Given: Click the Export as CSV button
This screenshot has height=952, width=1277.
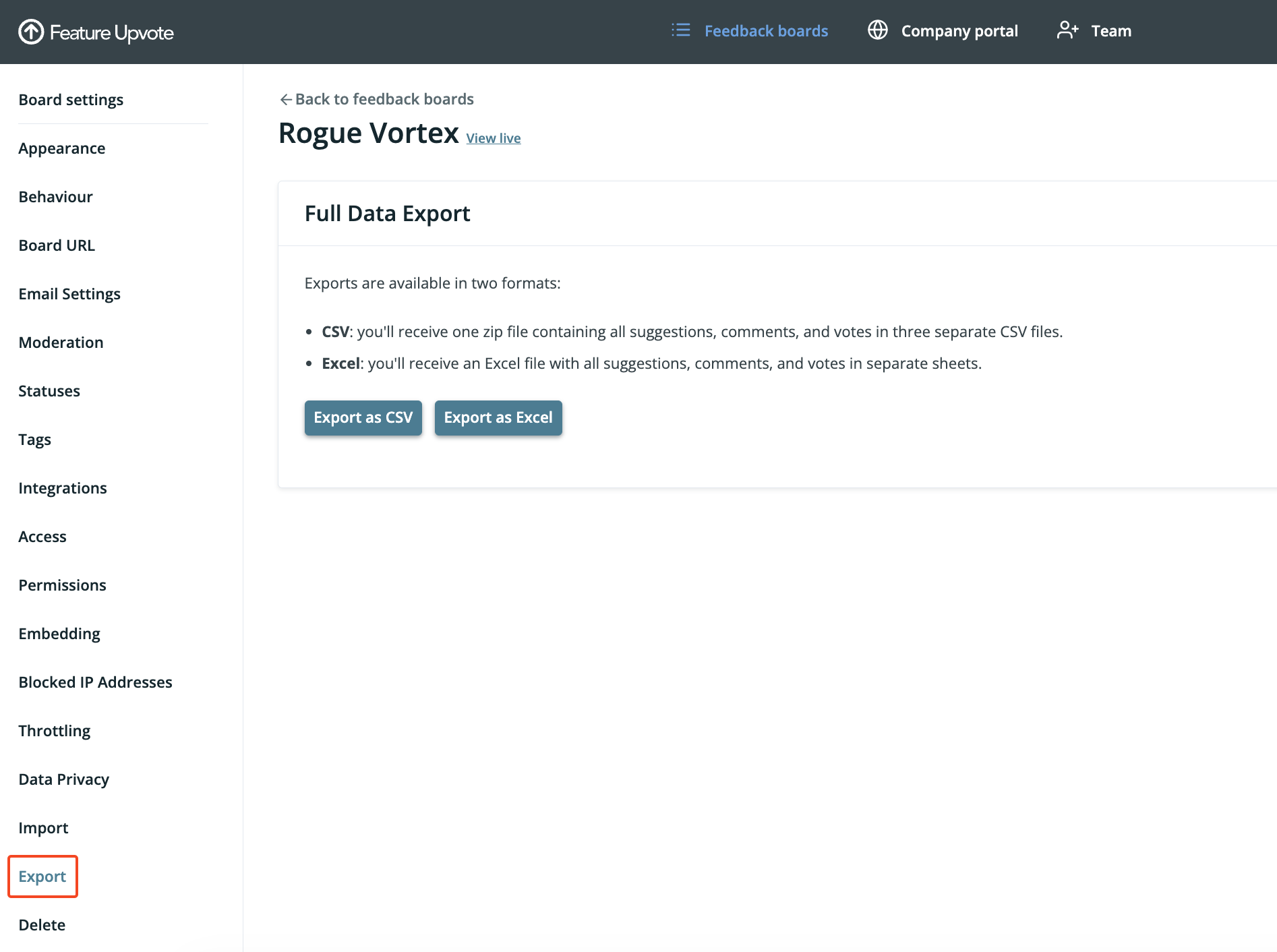Looking at the screenshot, I should pyautogui.click(x=363, y=418).
